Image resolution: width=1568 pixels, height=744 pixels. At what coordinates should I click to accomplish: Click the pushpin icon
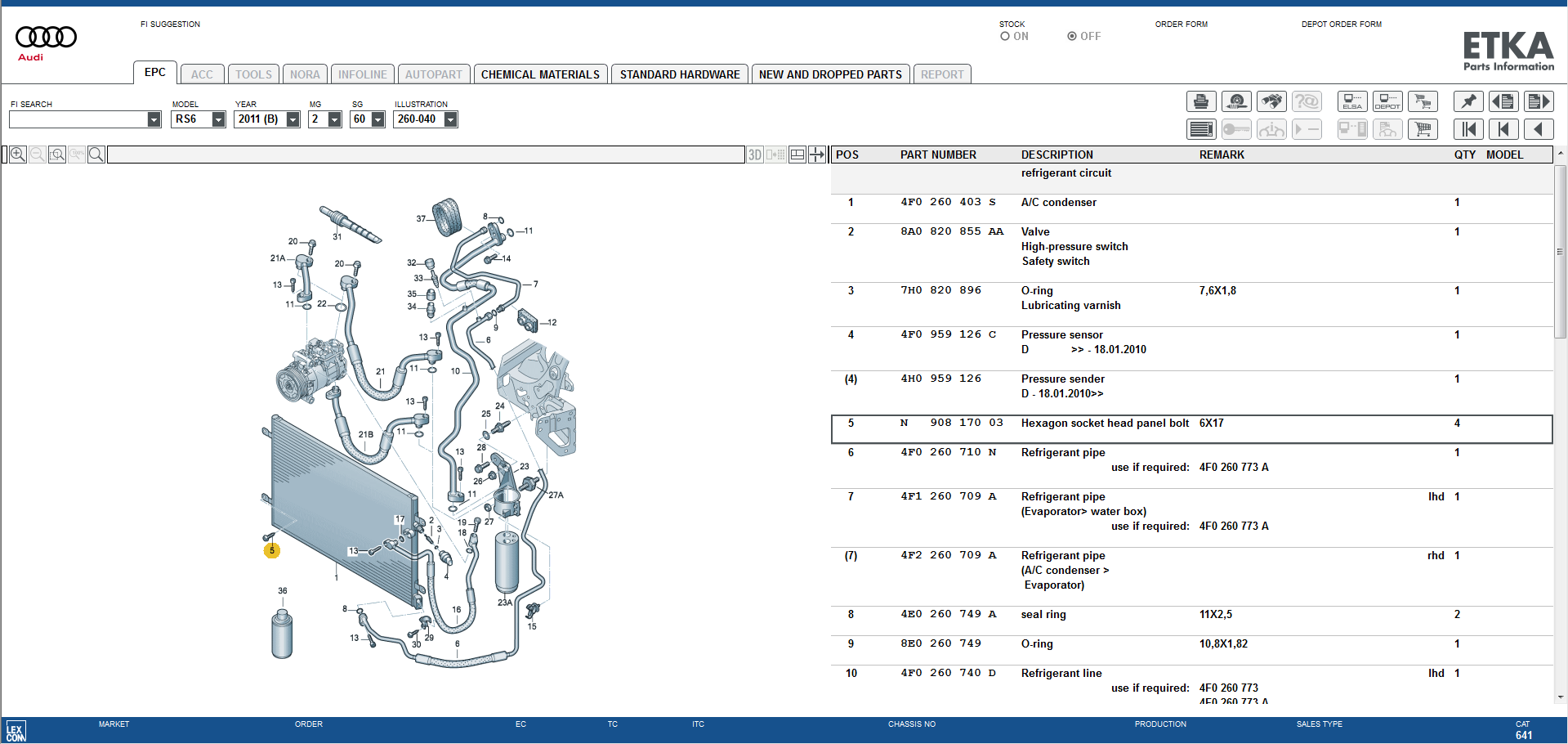1468,101
